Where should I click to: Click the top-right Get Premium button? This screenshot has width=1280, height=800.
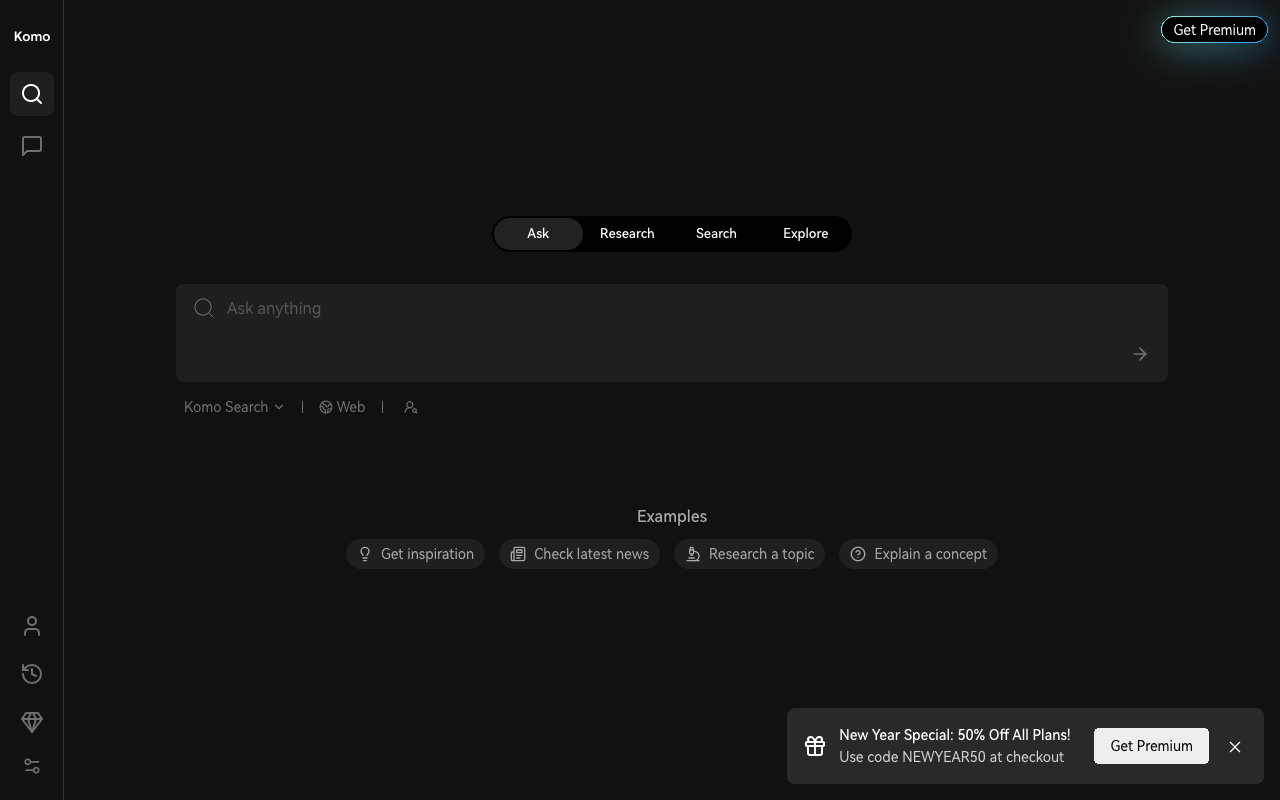click(x=1214, y=30)
